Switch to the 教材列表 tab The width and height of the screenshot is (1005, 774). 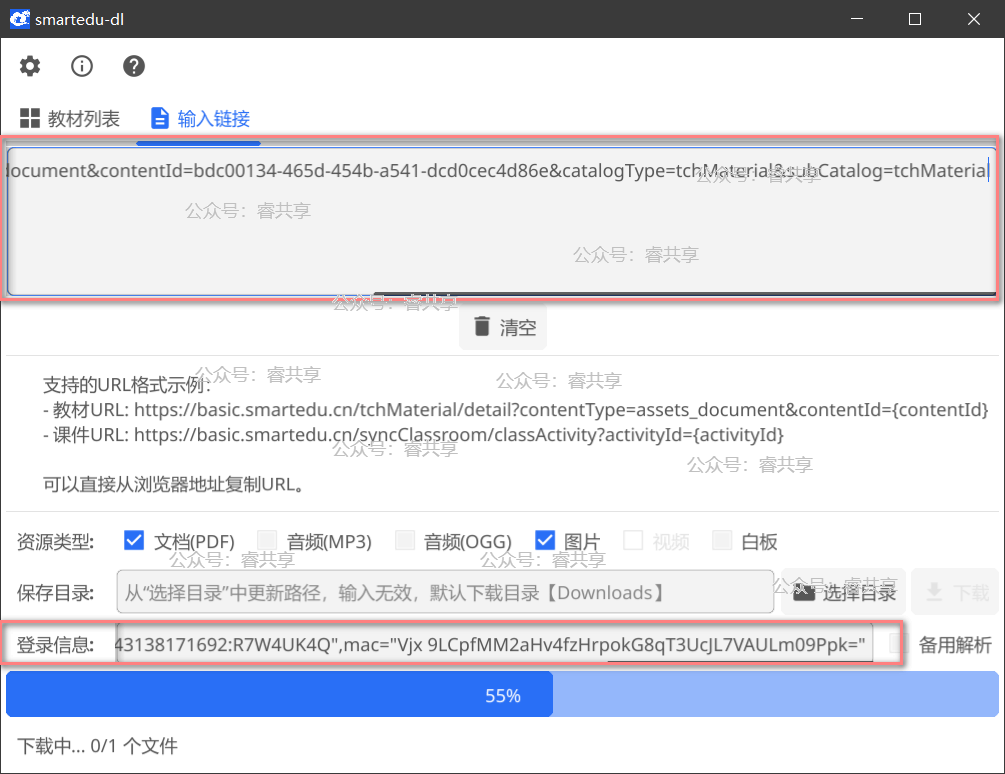(x=70, y=119)
